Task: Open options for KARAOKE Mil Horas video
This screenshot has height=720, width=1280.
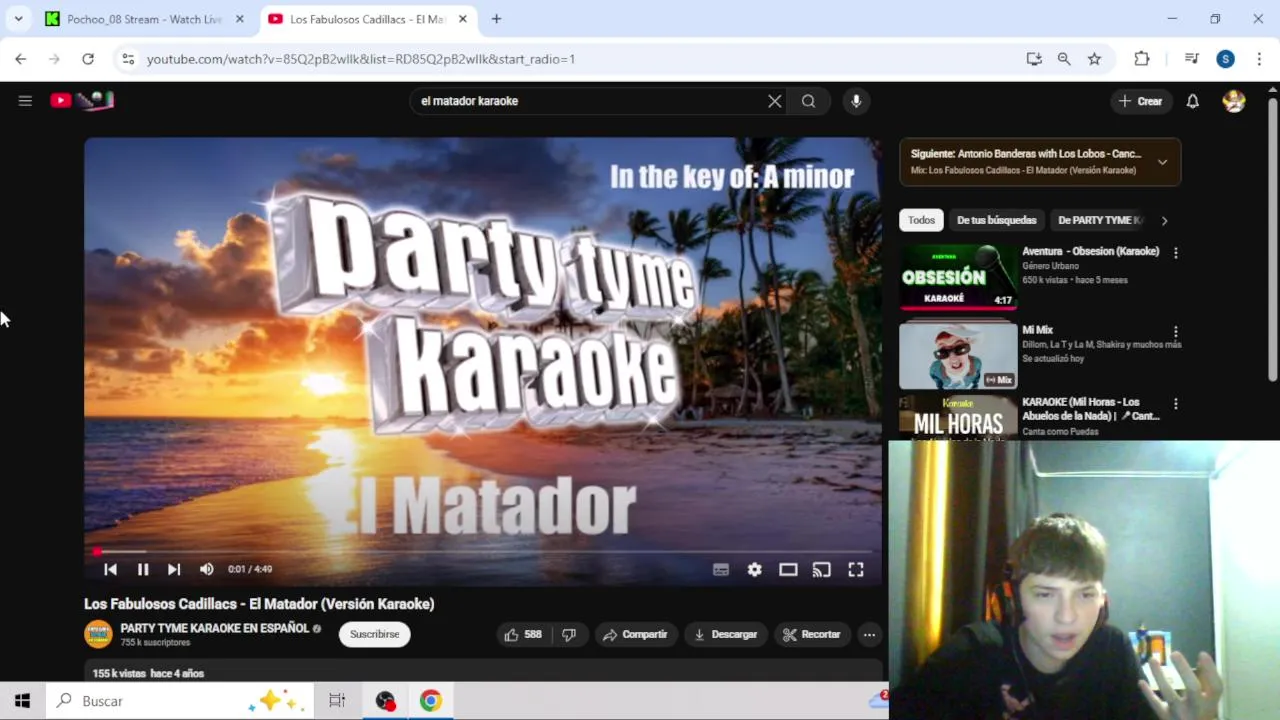Action: click(1176, 404)
